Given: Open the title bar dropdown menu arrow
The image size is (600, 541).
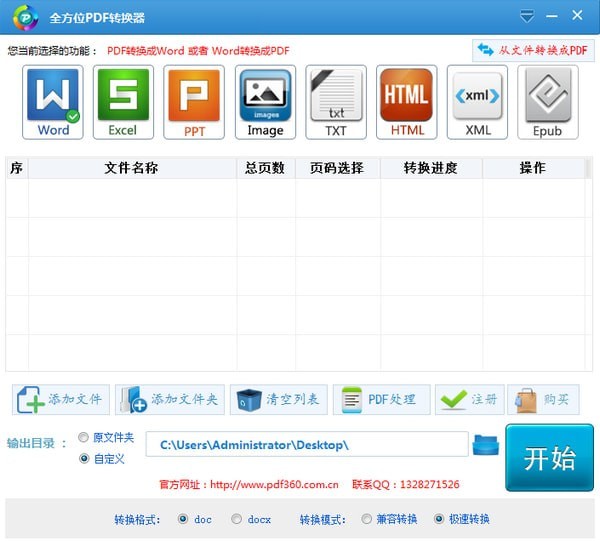Looking at the screenshot, I should tap(527, 16).
